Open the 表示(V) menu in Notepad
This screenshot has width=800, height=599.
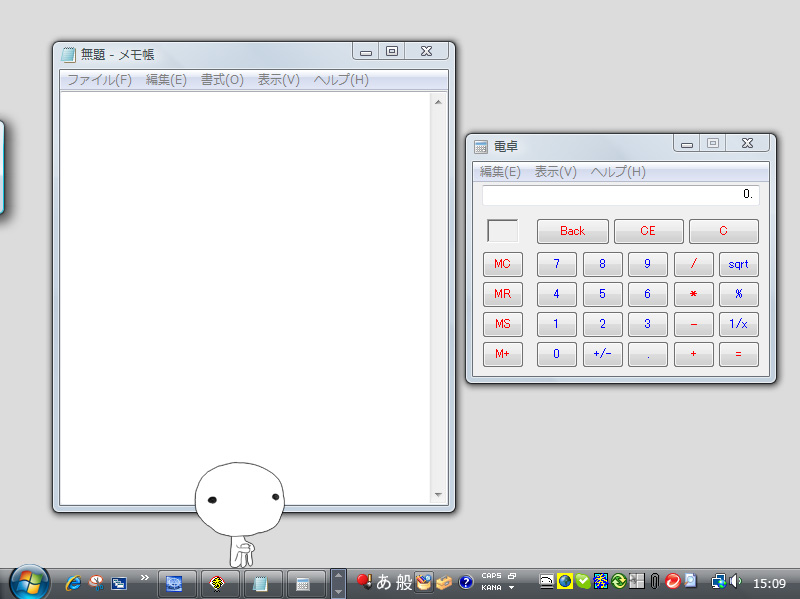click(x=278, y=80)
